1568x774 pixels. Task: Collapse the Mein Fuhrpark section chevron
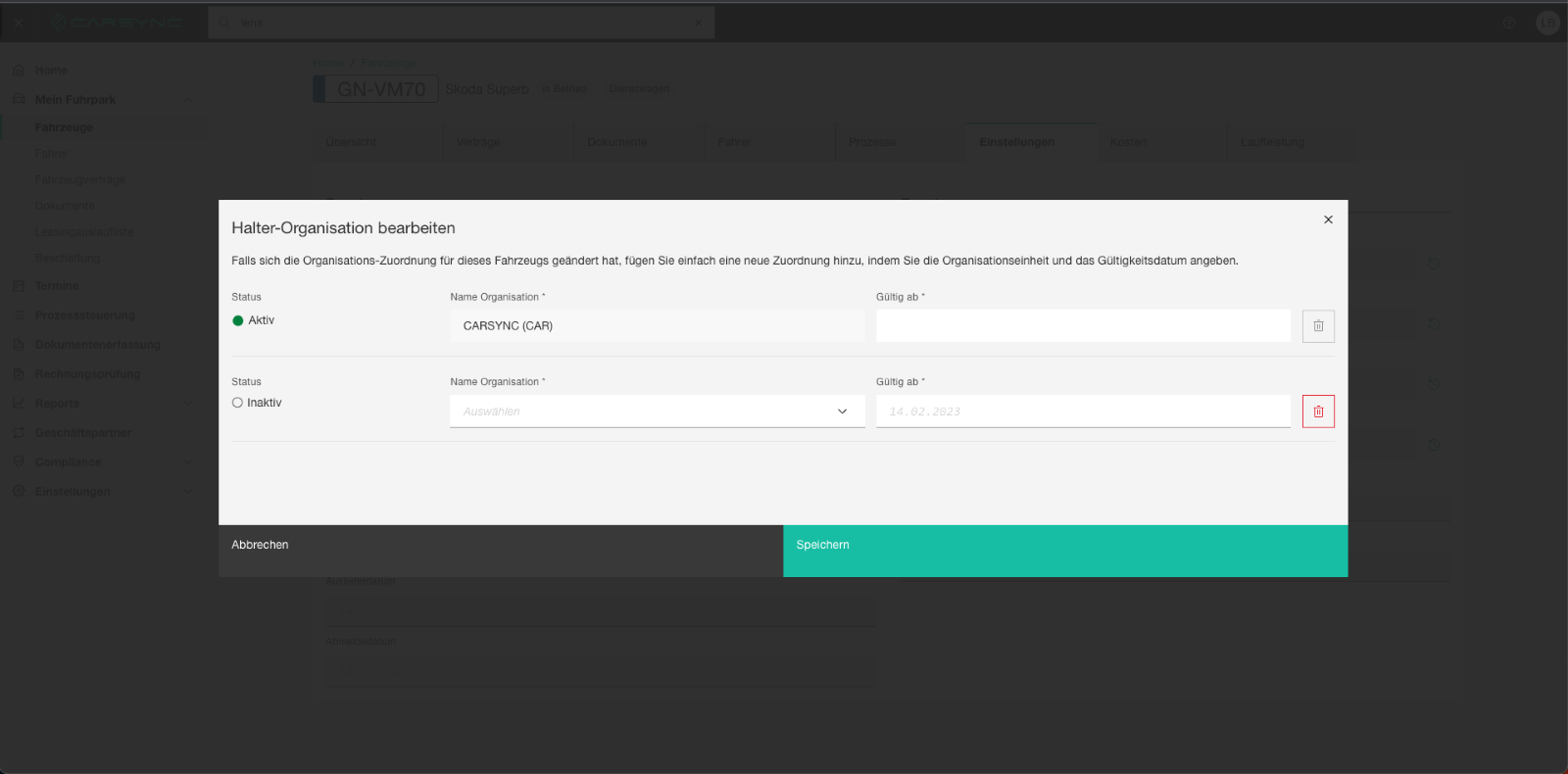(187, 100)
